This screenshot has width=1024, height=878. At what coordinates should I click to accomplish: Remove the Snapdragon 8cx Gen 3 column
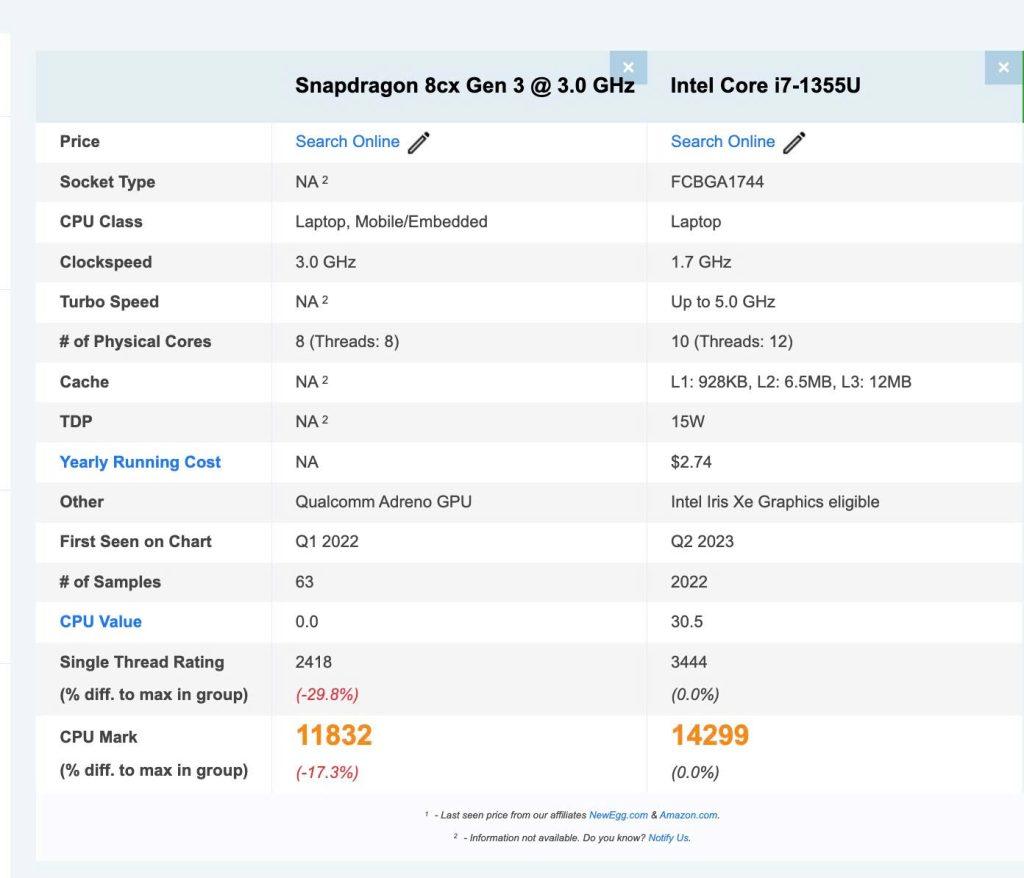pyautogui.click(x=628, y=68)
